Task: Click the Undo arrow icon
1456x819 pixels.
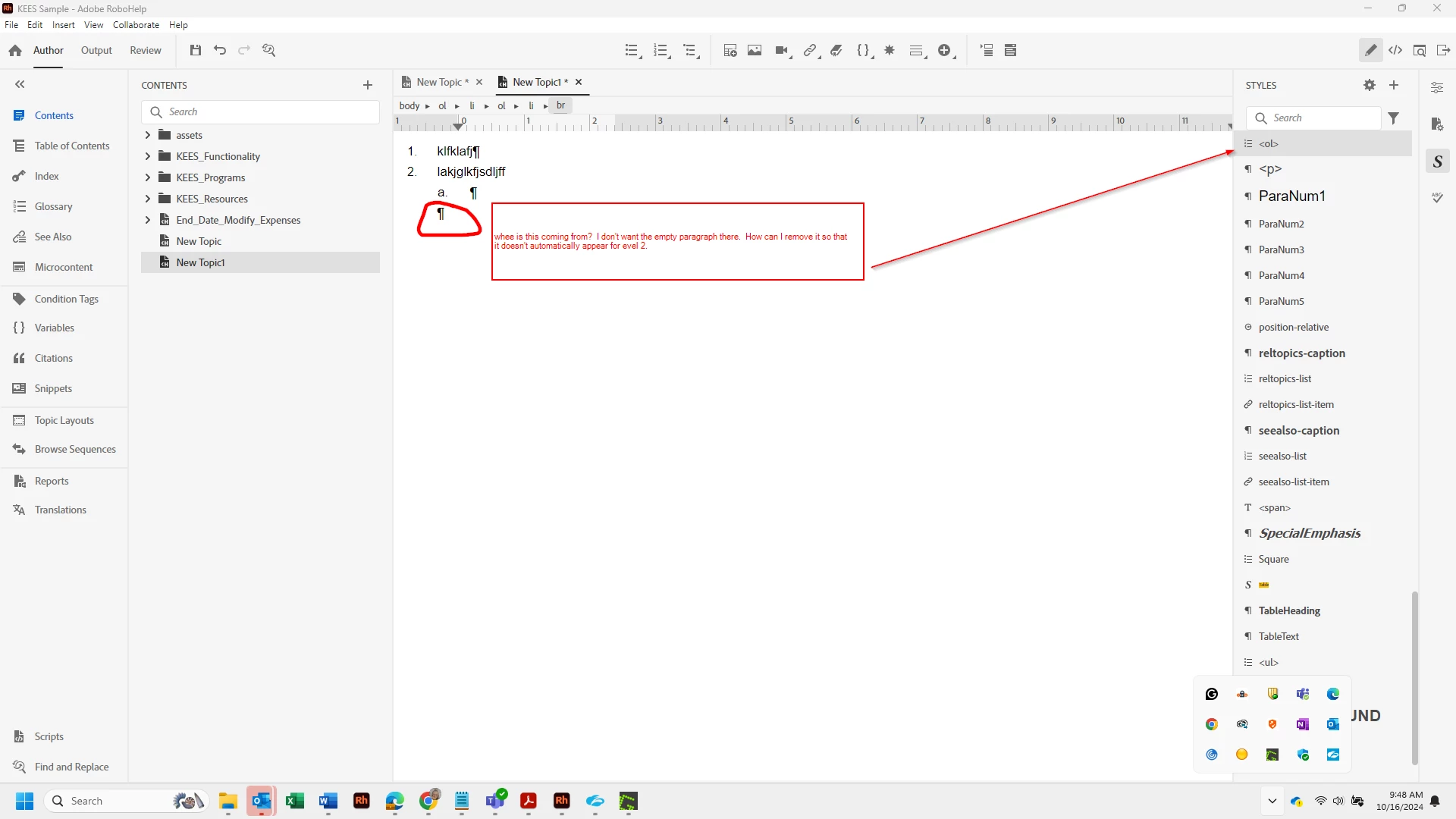Action: pyautogui.click(x=220, y=50)
